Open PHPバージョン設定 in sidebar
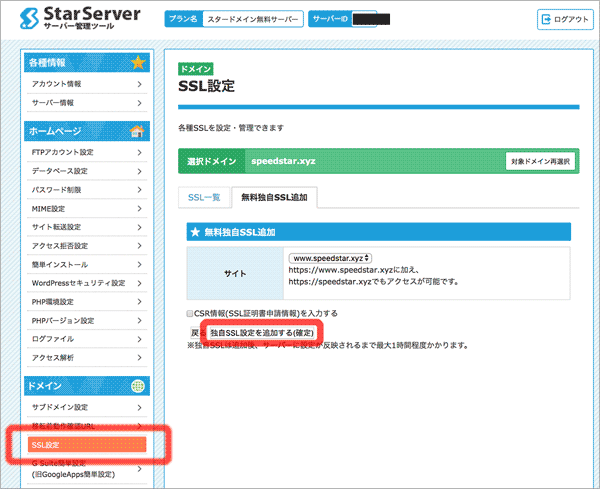This screenshot has height=489, width=600. (x=87, y=321)
